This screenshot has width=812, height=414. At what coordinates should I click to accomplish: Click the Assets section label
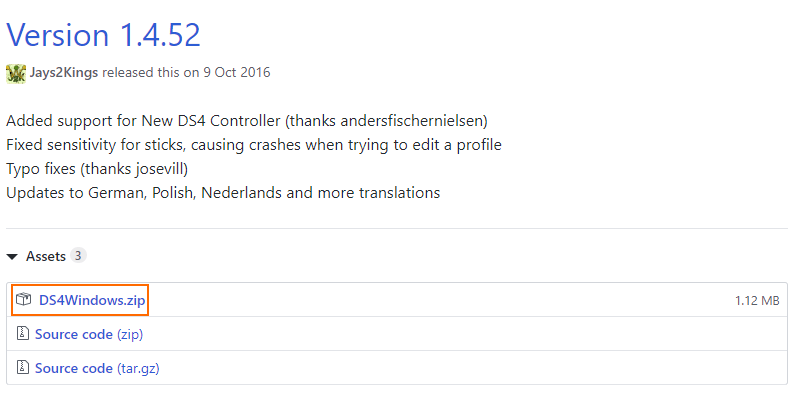click(x=46, y=256)
